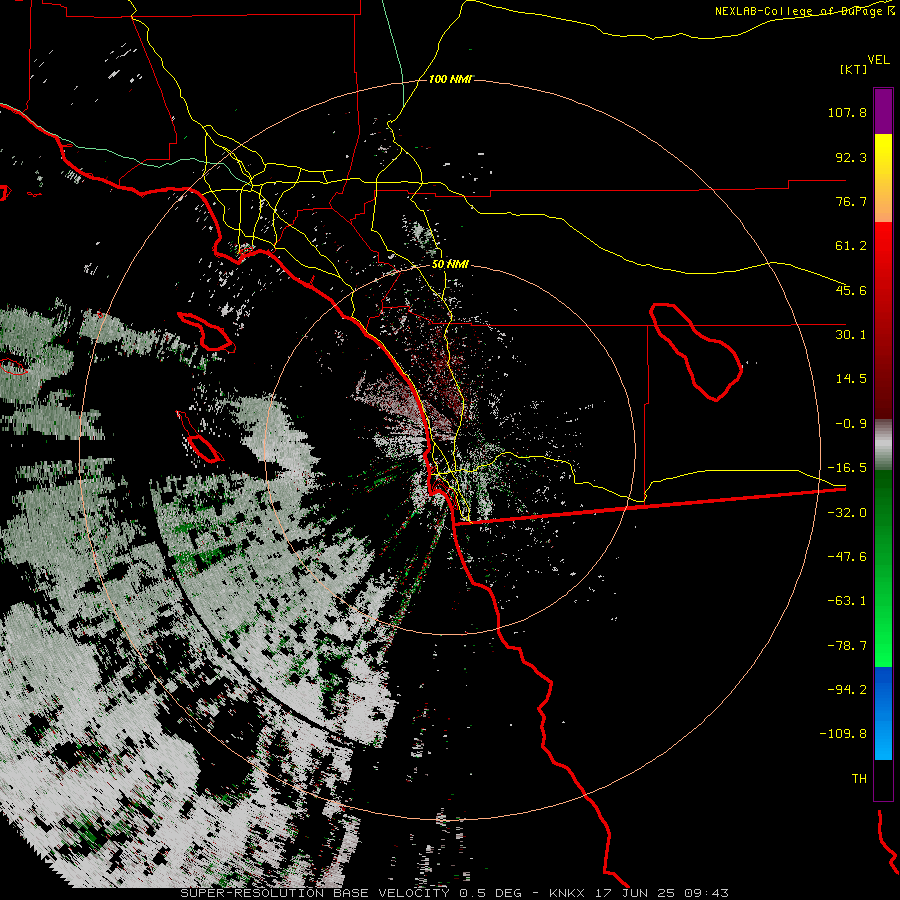Click the 107.8 velocity scale value
900x900 pixels.
click(847, 112)
